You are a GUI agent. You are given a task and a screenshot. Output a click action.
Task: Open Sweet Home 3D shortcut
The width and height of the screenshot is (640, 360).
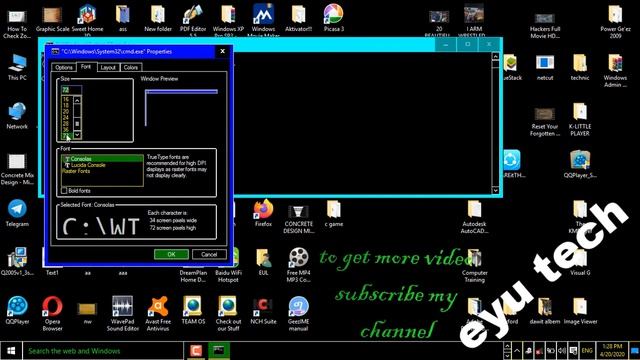point(87,19)
